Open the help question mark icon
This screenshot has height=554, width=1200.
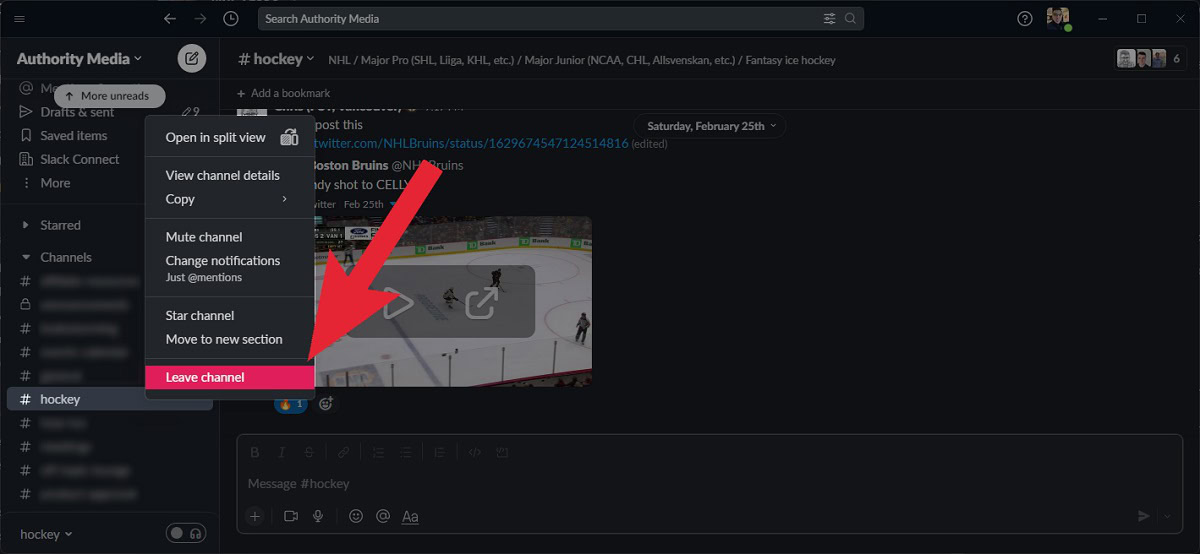coord(1024,19)
